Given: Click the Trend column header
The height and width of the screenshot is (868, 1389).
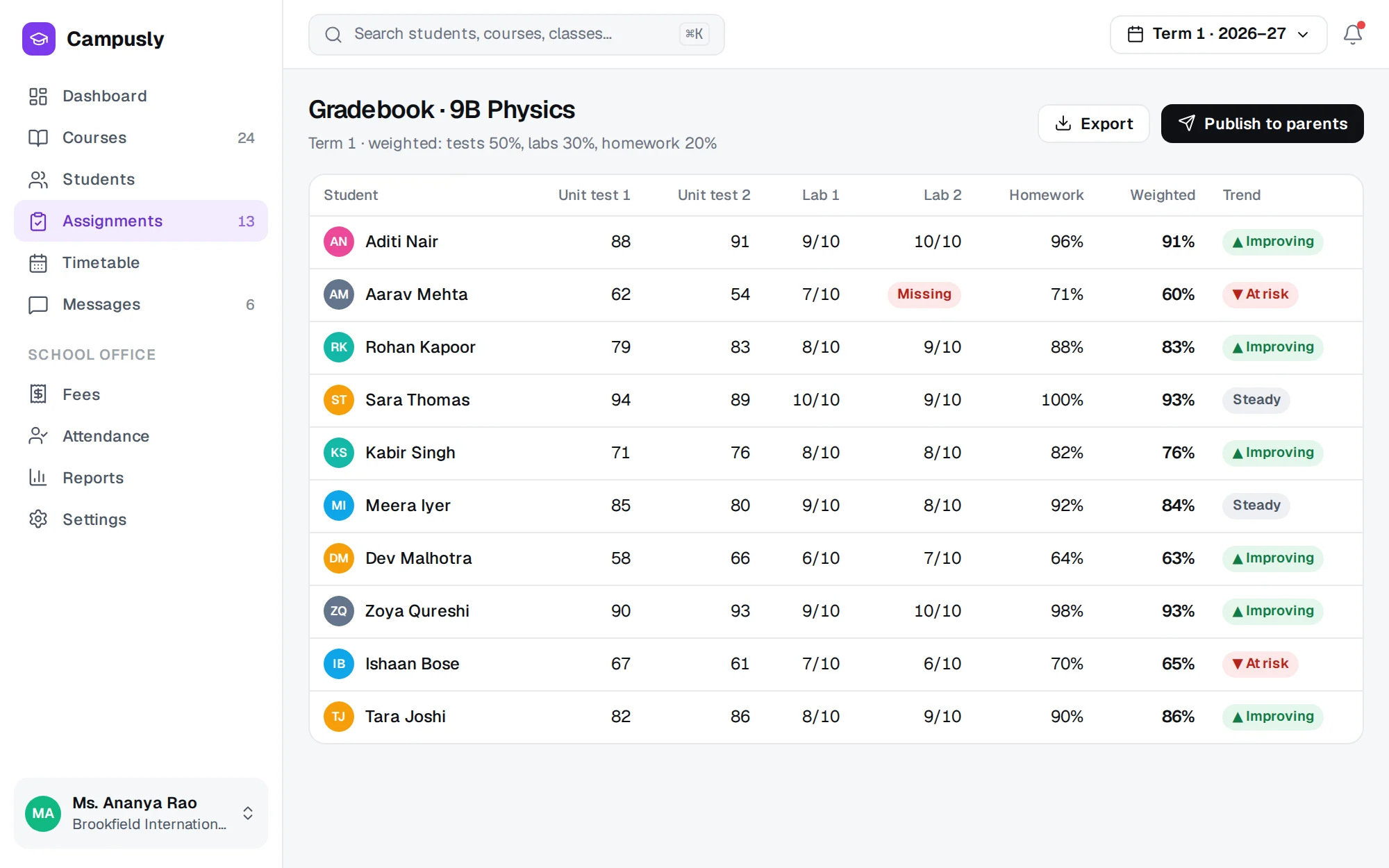Looking at the screenshot, I should 1241,195.
